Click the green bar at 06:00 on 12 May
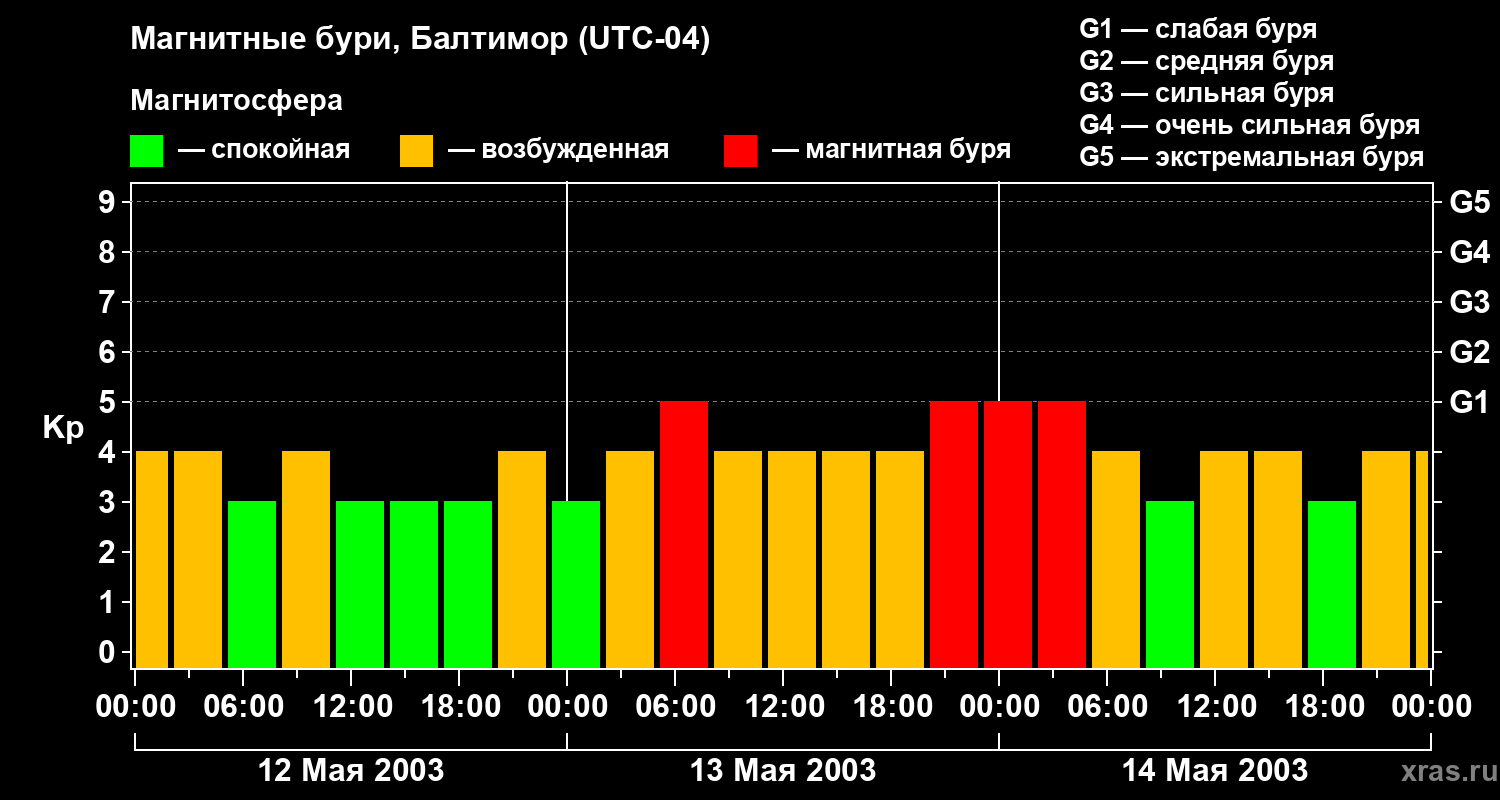 pos(252,584)
